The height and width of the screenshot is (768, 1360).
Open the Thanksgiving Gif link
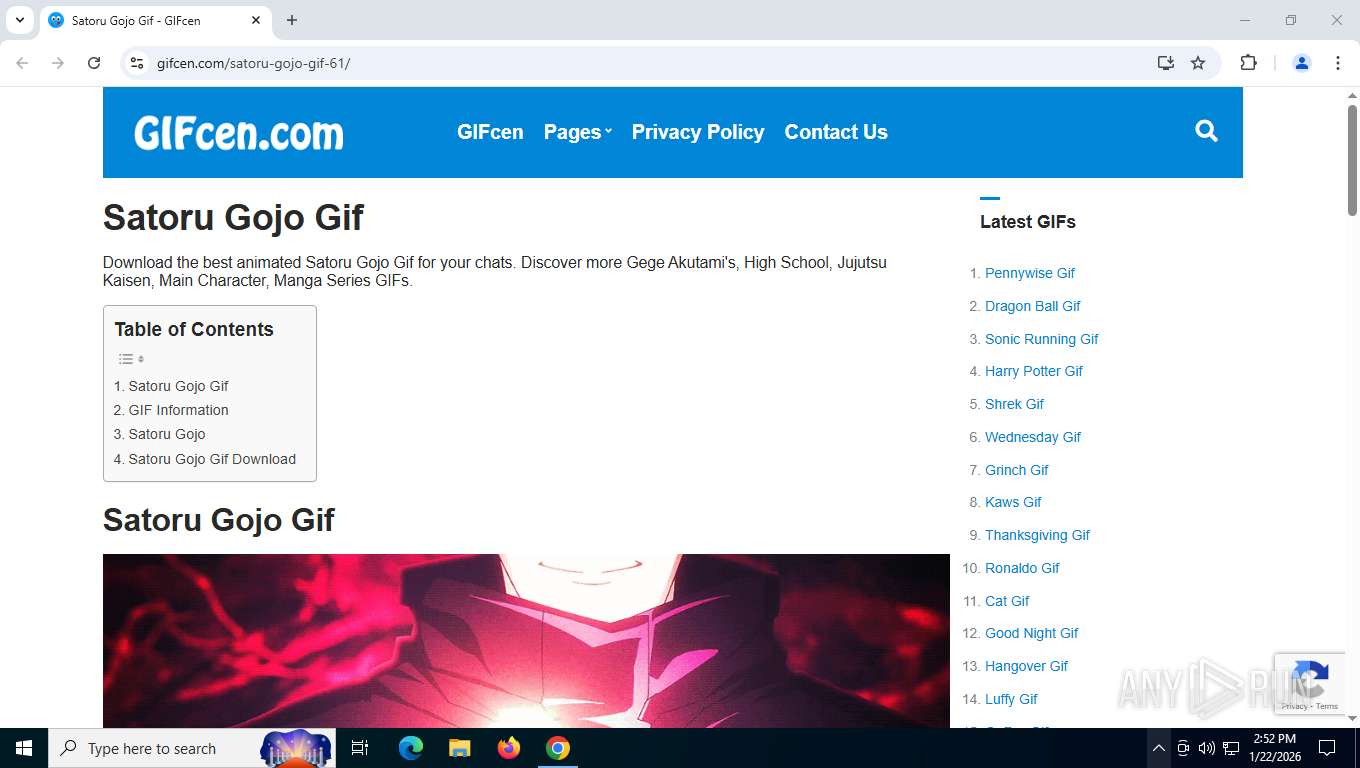(1037, 535)
